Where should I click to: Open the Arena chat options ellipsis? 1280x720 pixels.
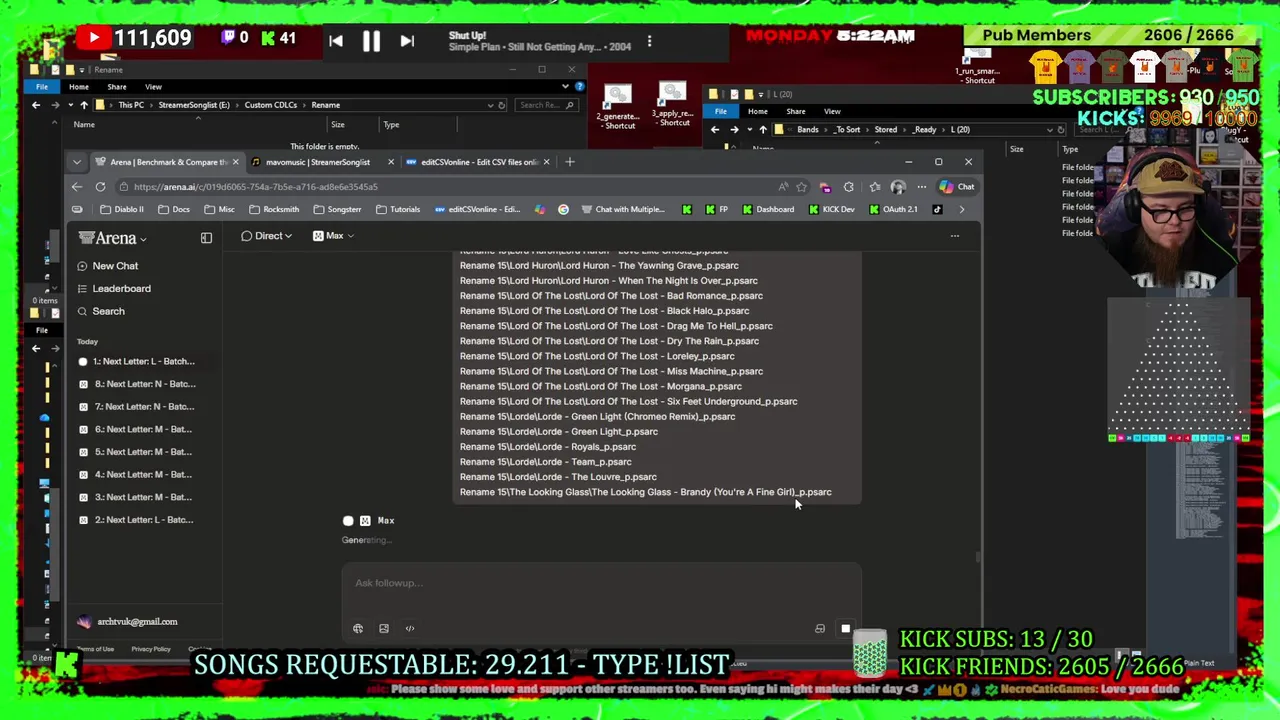point(954,236)
